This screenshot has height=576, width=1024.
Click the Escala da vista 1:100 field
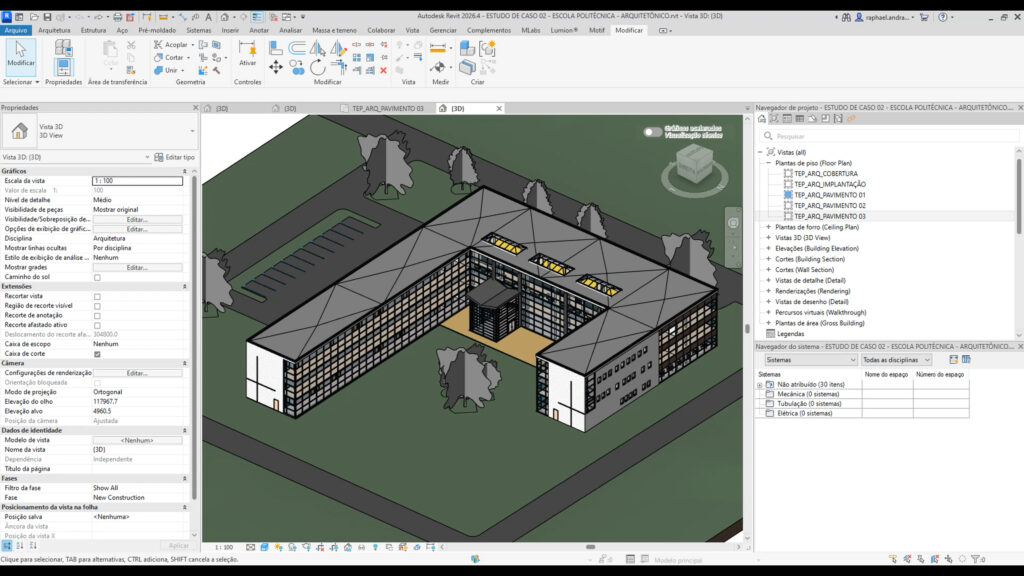pyautogui.click(x=137, y=181)
